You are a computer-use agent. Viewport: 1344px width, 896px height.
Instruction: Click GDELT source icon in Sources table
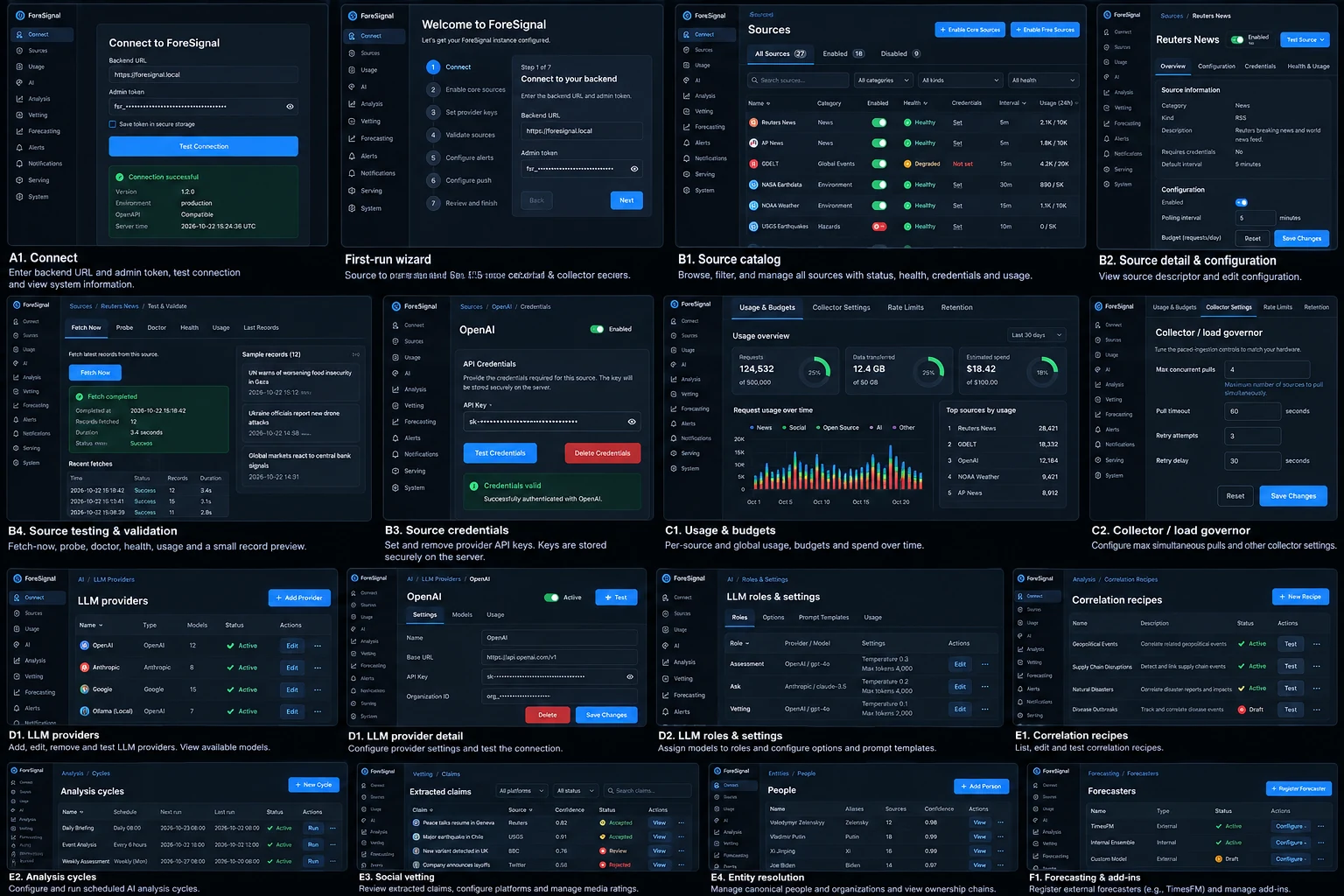pos(753,164)
